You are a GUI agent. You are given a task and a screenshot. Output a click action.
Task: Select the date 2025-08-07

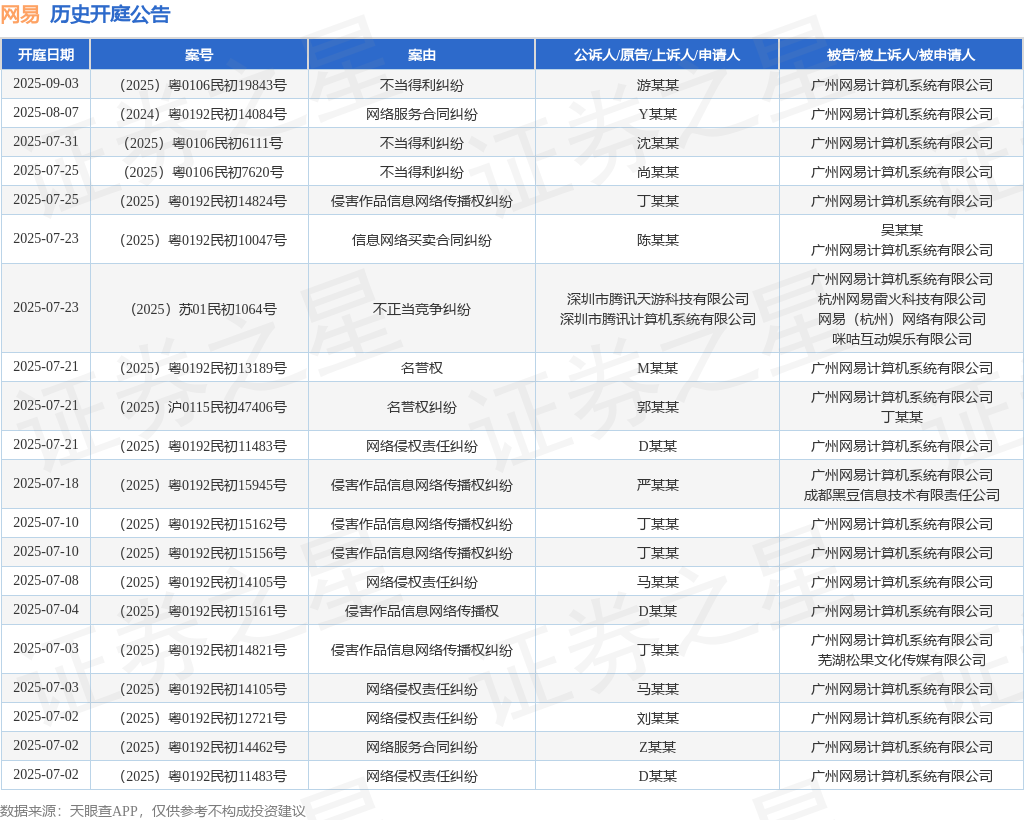click(46, 113)
